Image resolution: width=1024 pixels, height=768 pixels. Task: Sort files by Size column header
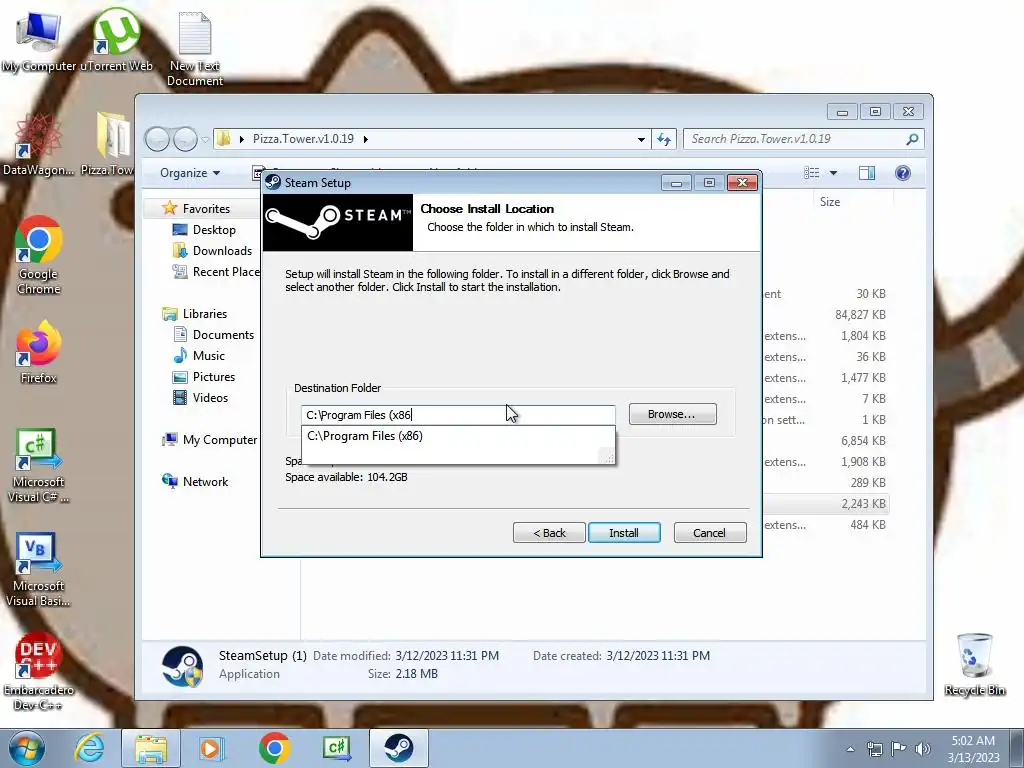829,202
